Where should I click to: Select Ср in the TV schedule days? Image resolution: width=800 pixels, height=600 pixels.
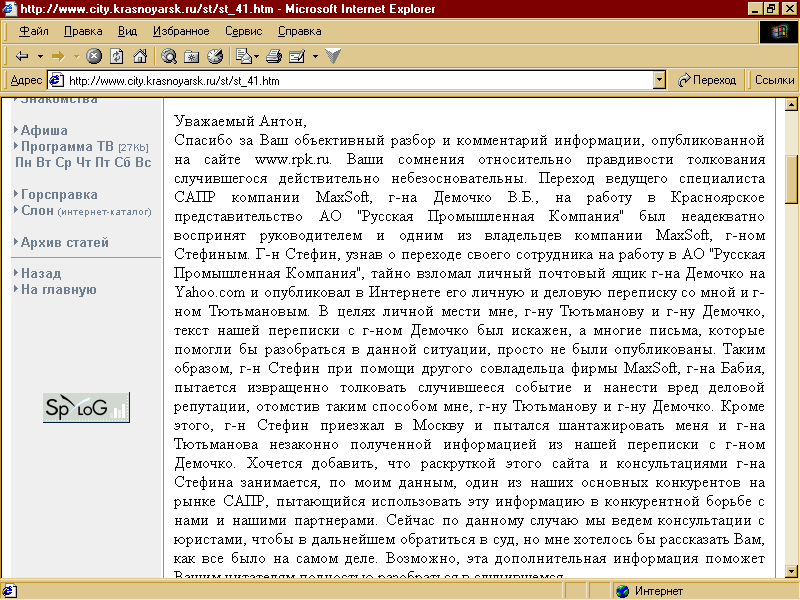(63, 162)
